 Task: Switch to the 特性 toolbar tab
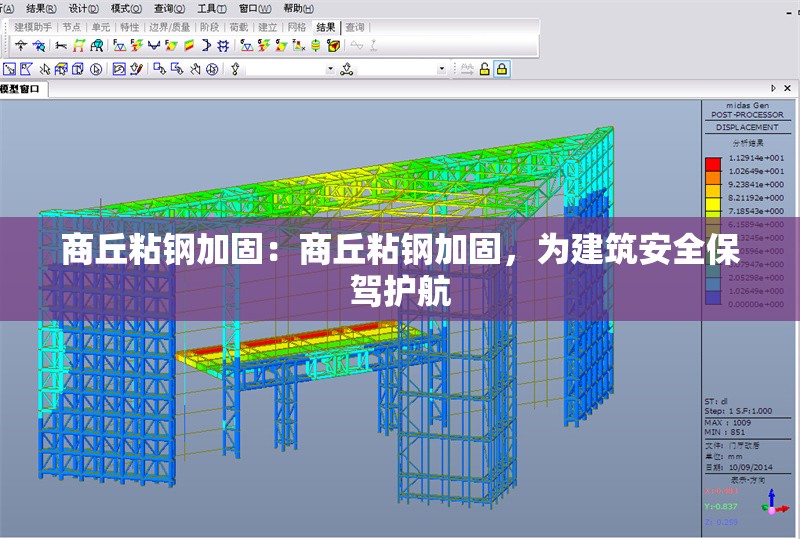pyautogui.click(x=130, y=27)
